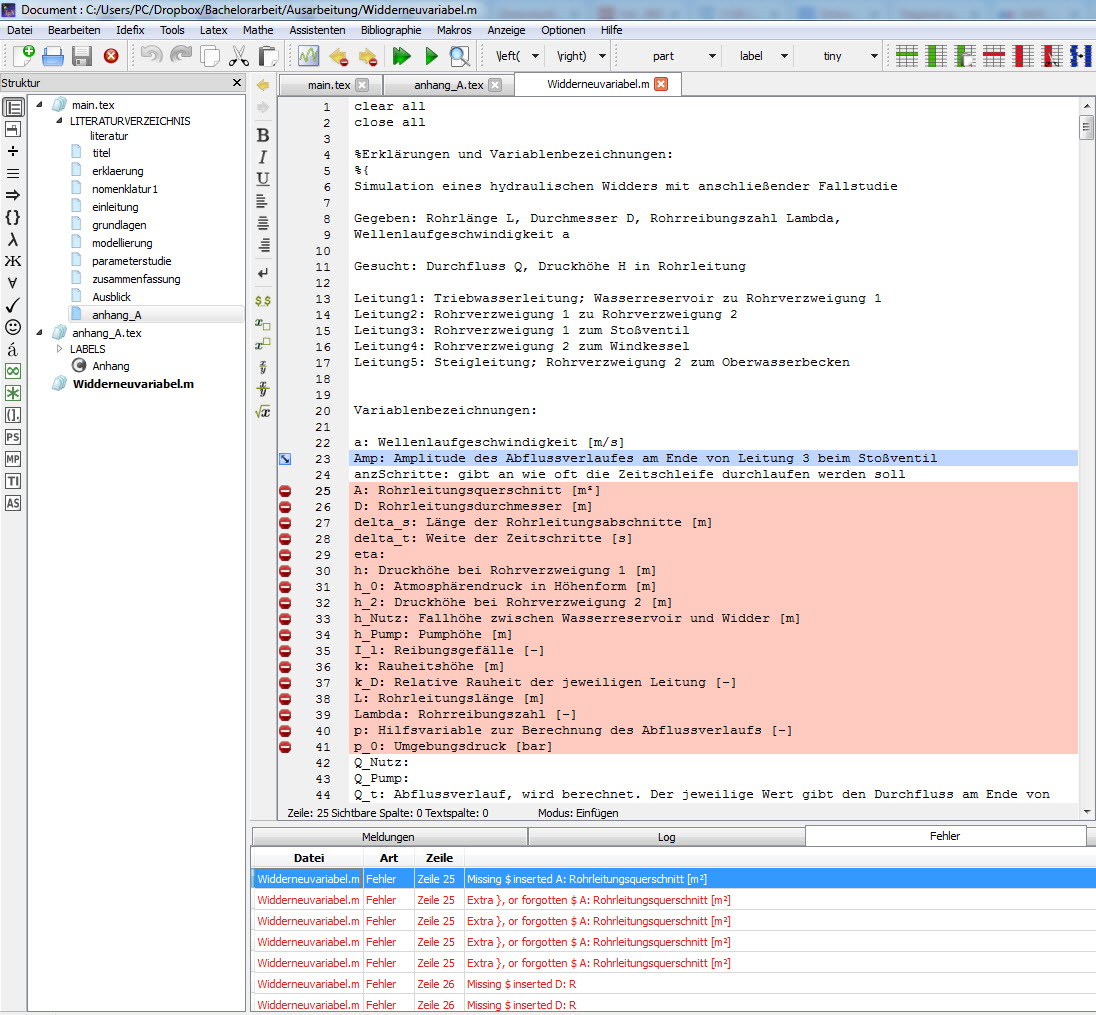Select Widderneuvariabel.m in structure tree
Viewport: 1096px width, 1015px height.
pyautogui.click(x=133, y=384)
